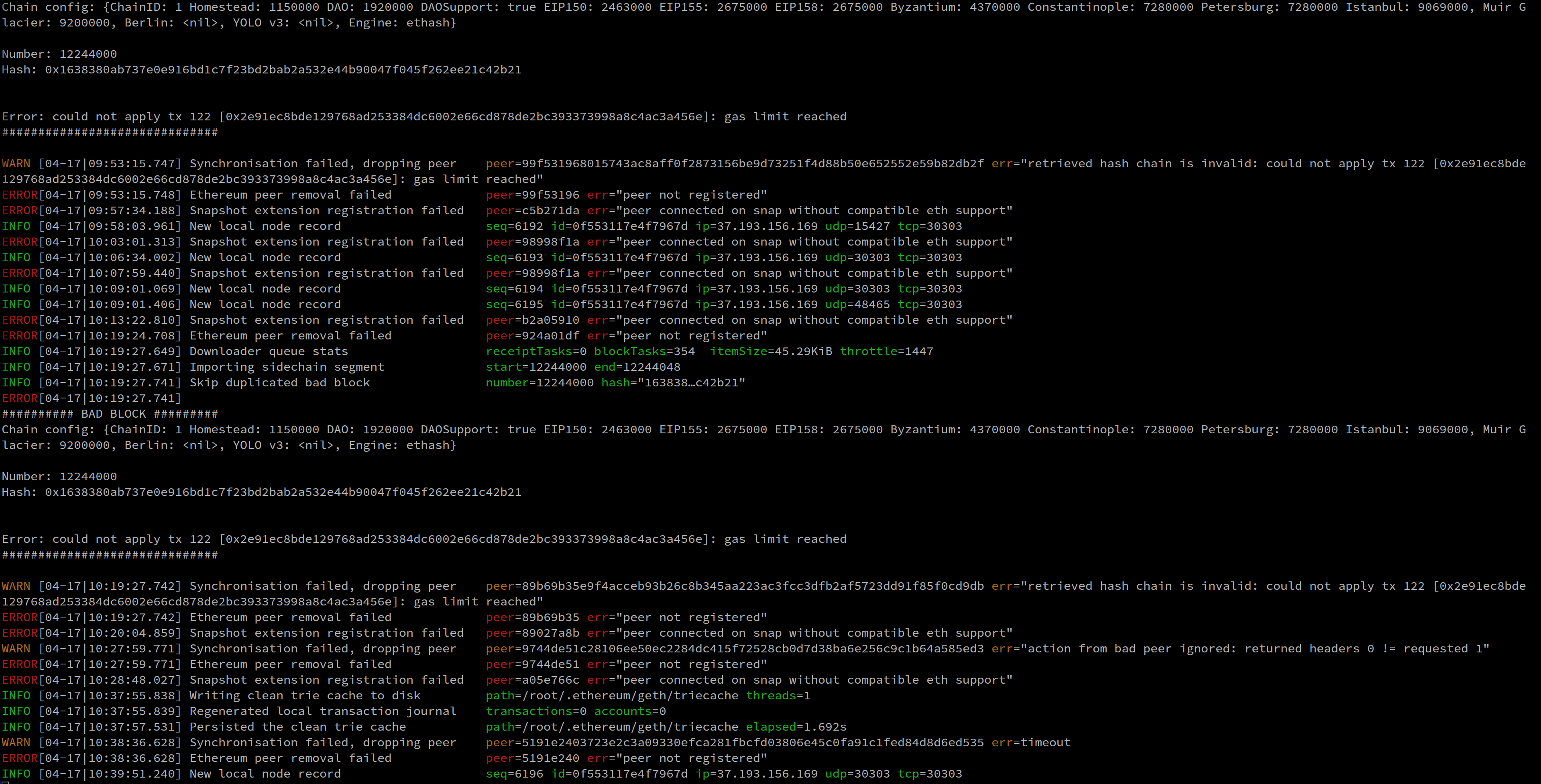Click err=timeout on WARN line

pyautogui.click(x=1031, y=743)
